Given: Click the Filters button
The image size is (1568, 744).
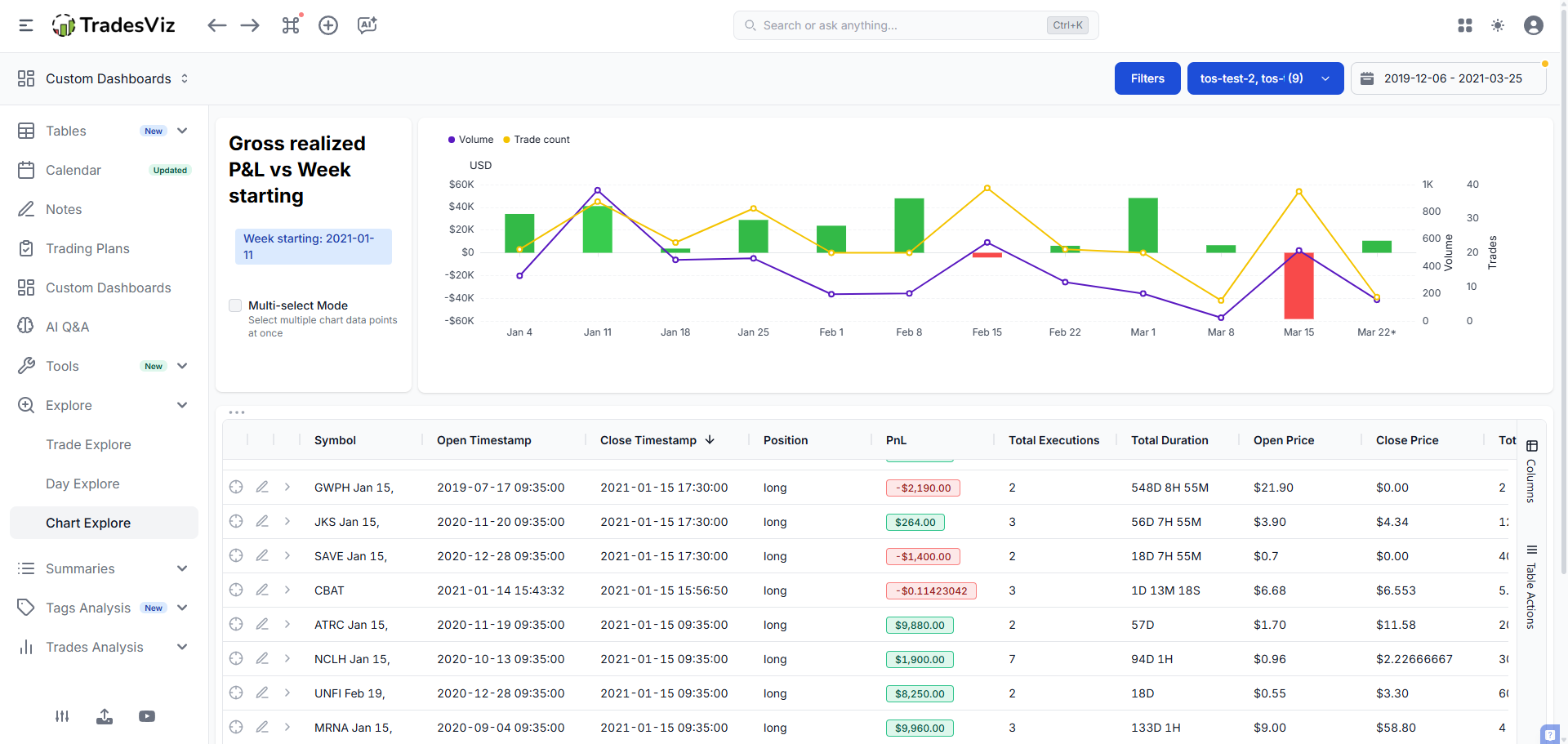Looking at the screenshot, I should point(1147,78).
